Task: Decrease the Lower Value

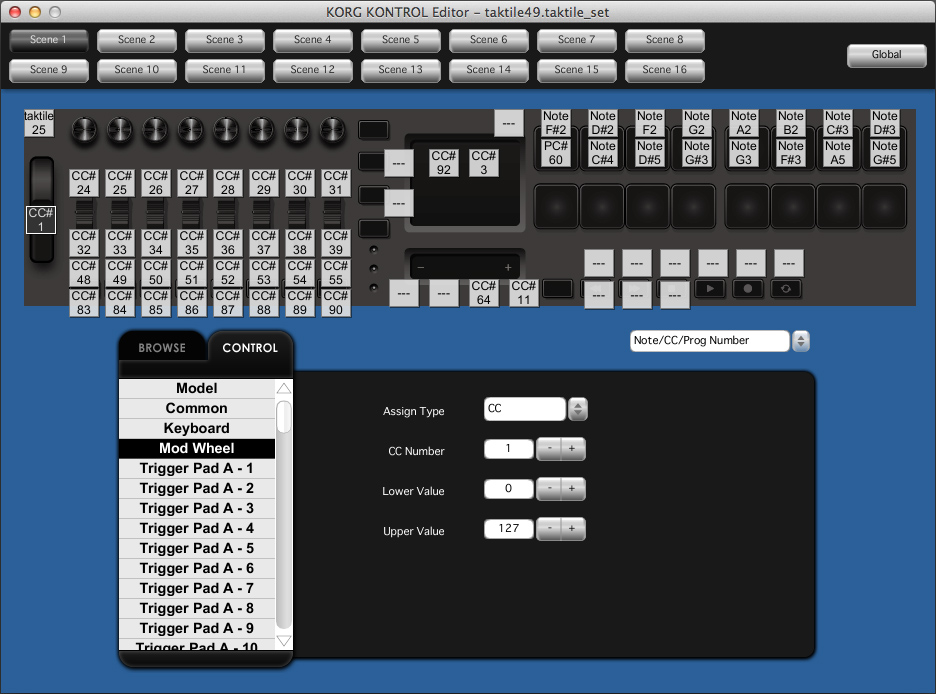Action: [x=549, y=489]
